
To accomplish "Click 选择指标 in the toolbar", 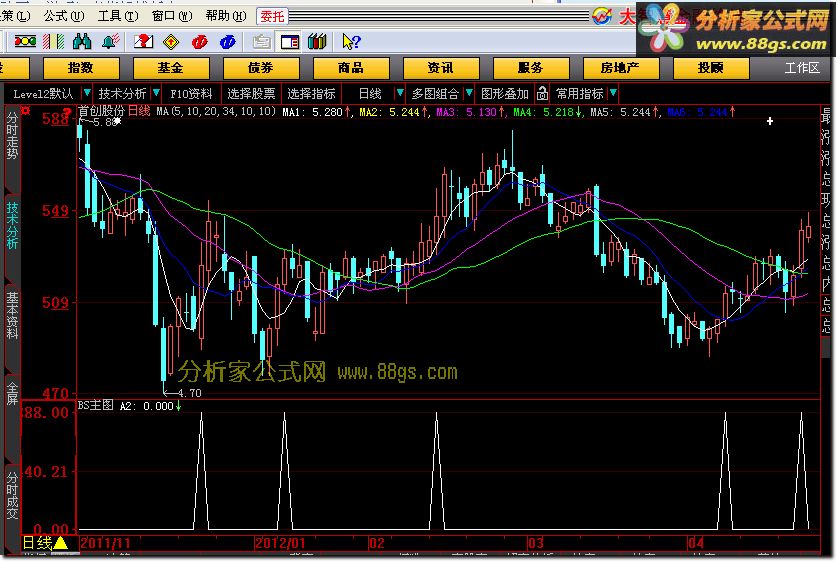I will 311,94.
